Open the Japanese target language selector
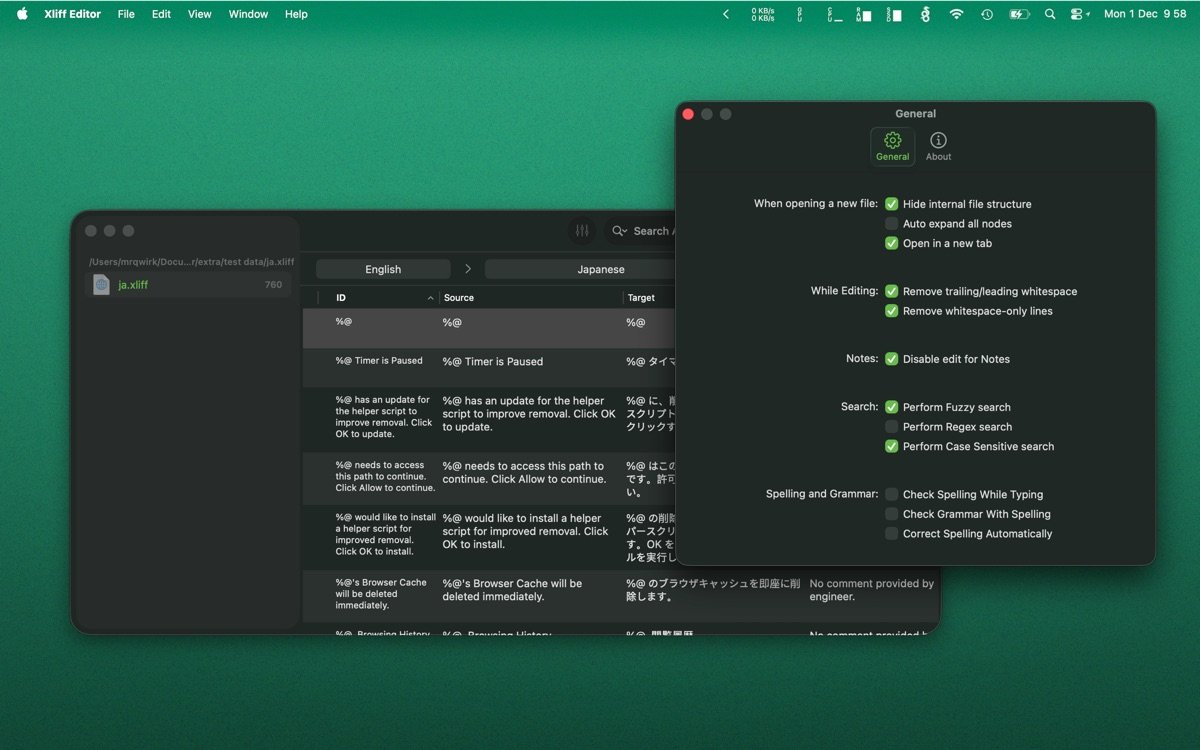 600,269
